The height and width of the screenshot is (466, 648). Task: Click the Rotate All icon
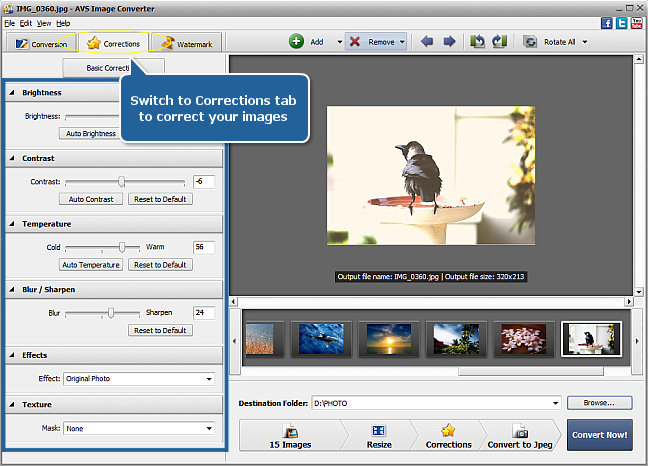[x=530, y=42]
